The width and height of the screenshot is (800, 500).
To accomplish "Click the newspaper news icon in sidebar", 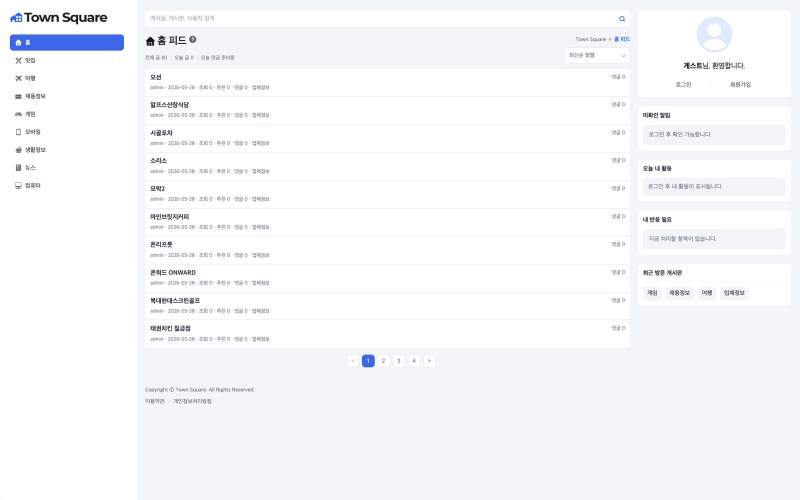I will [18, 168].
